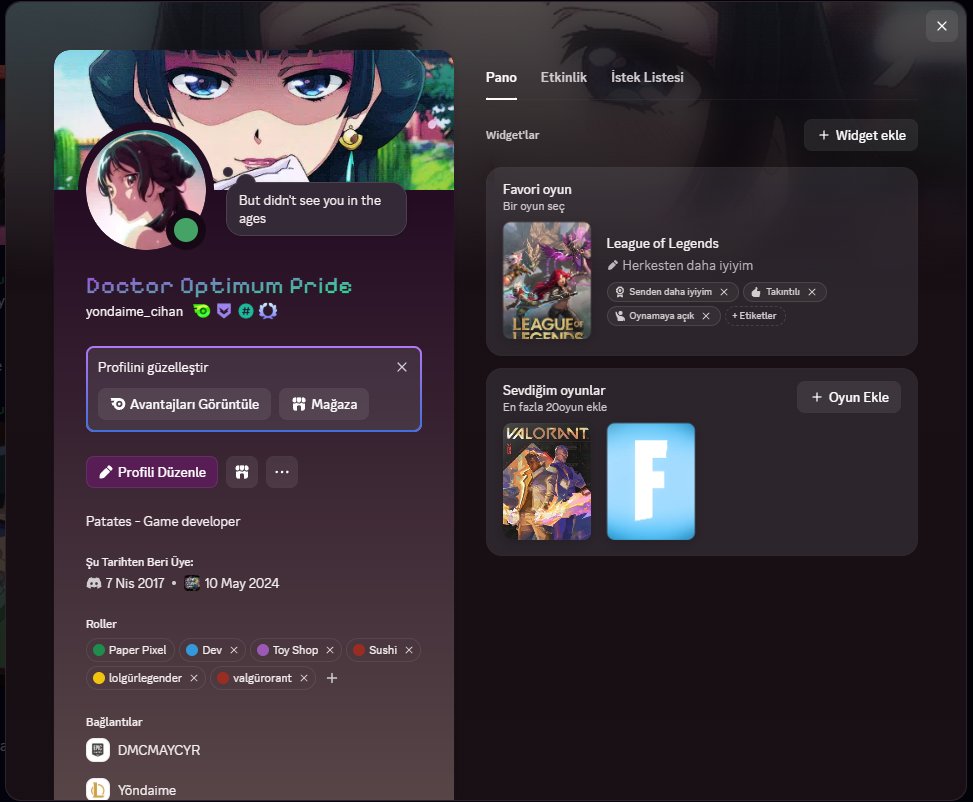Open the shop icon next to Profili Düzenle

[x=242, y=472]
